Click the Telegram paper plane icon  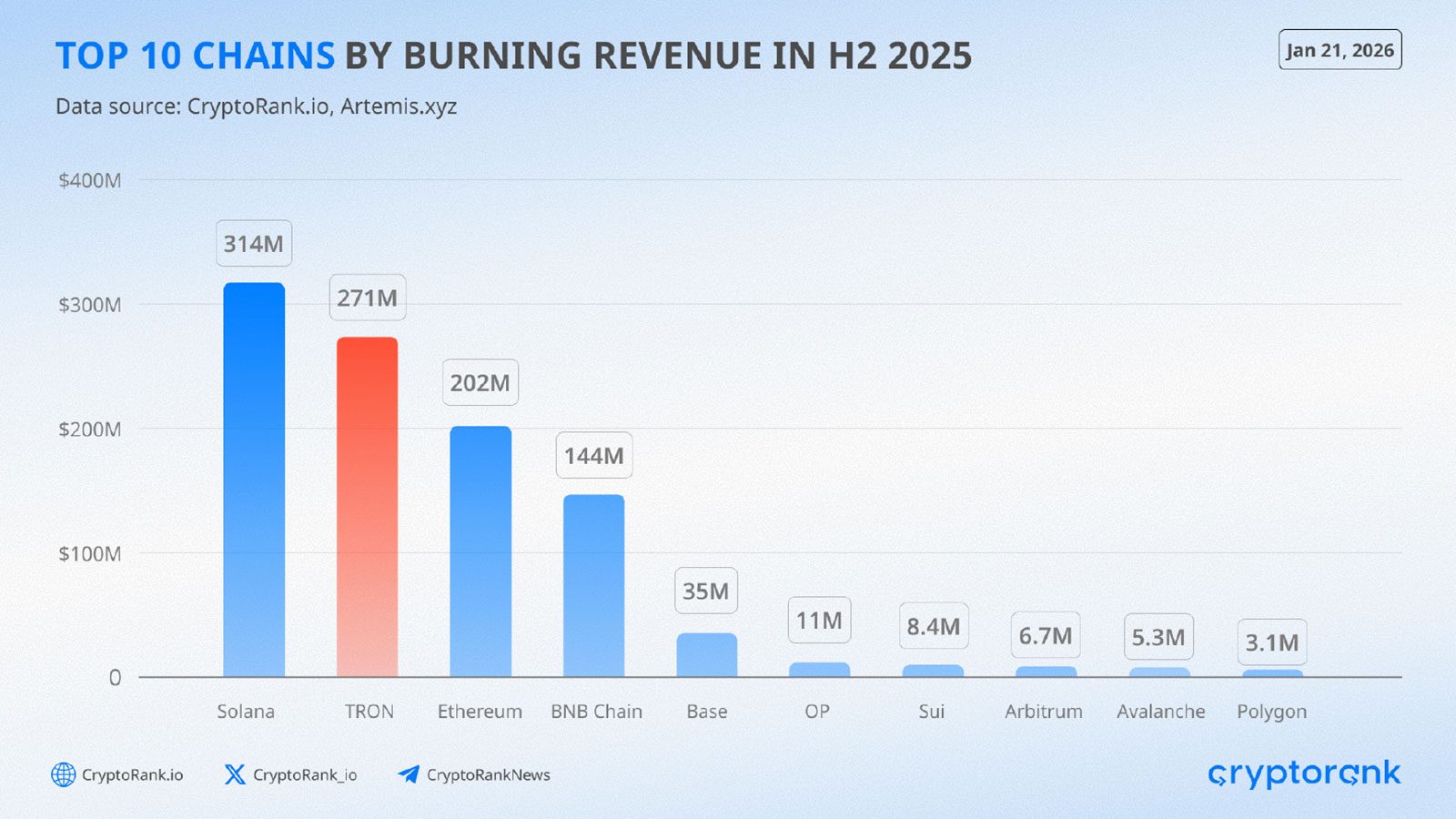409,774
